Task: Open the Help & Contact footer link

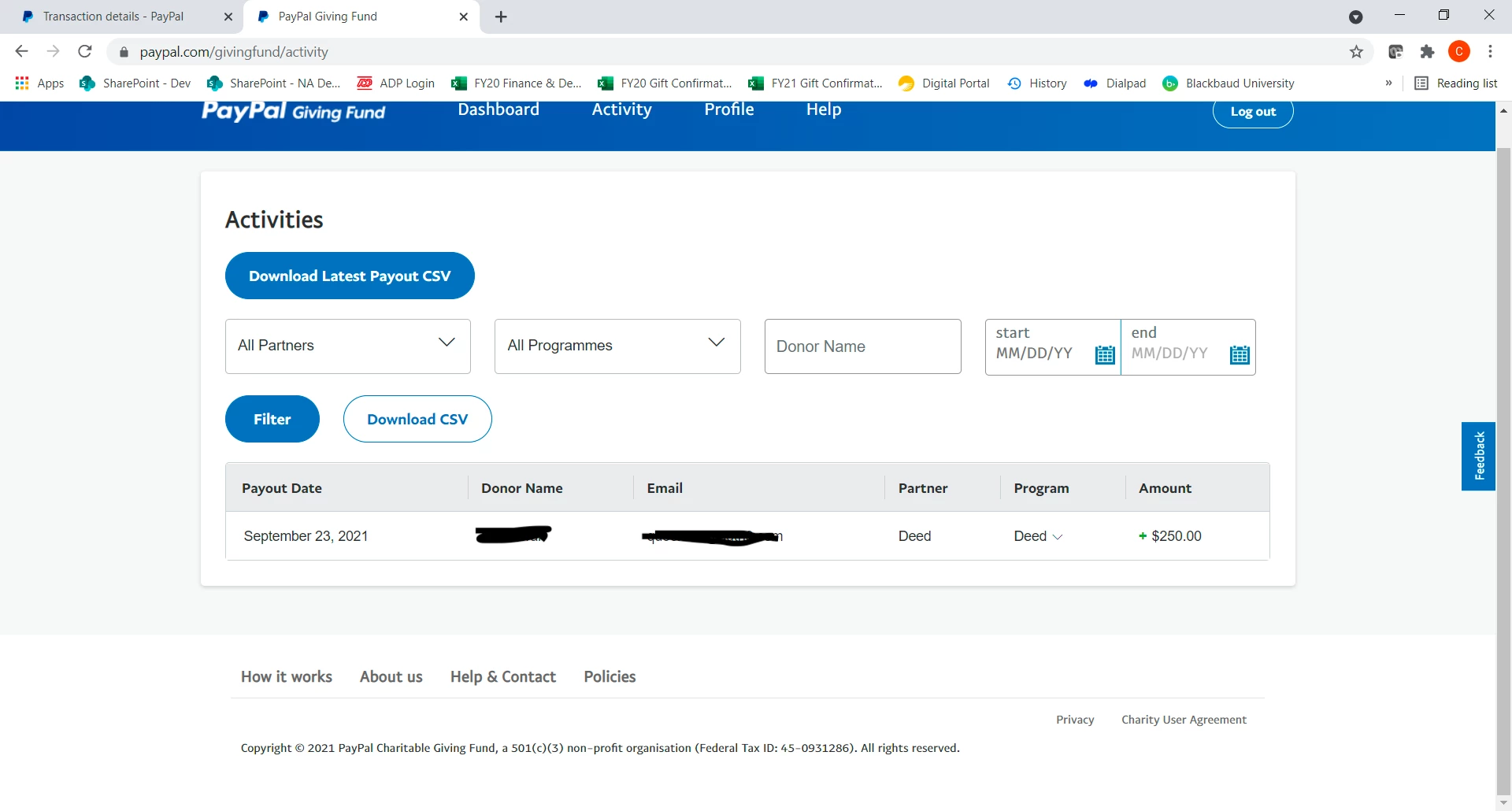Action: 503,676
